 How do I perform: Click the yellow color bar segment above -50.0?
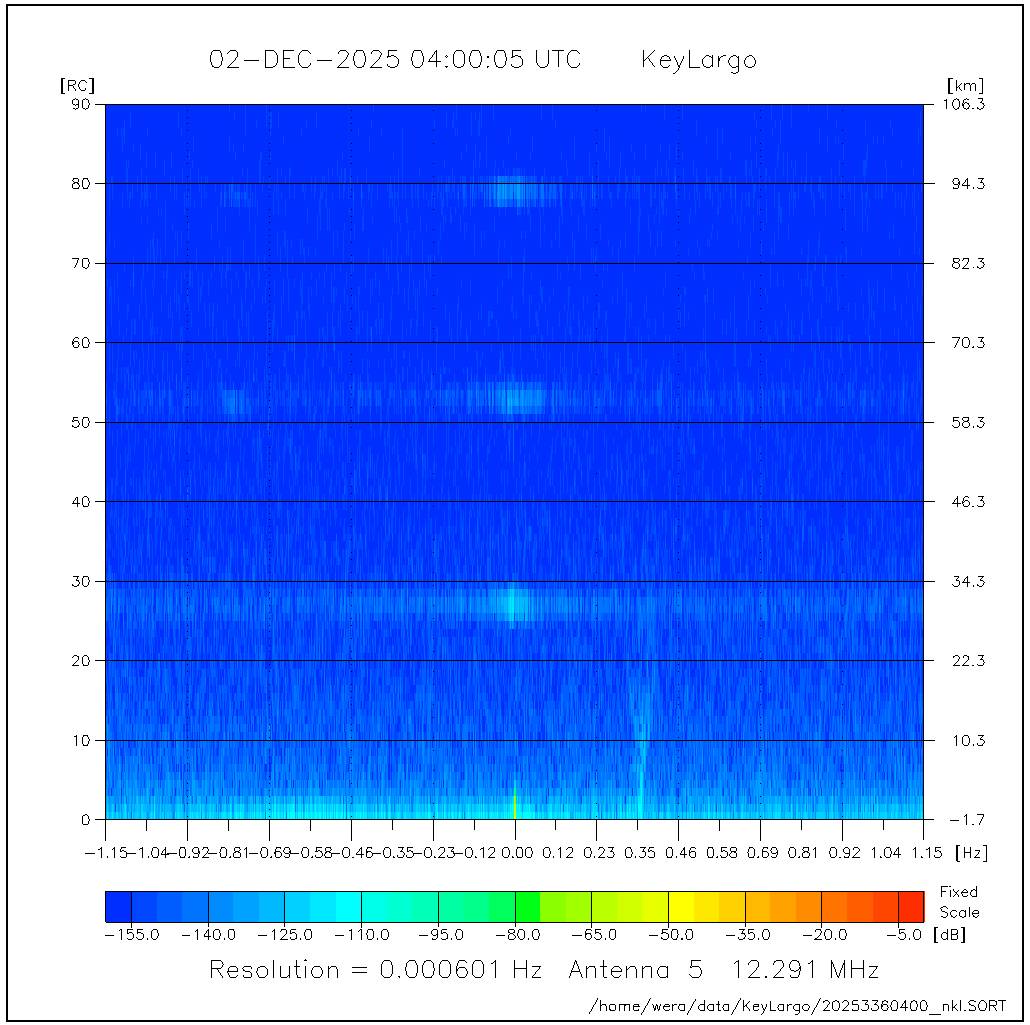click(681, 906)
